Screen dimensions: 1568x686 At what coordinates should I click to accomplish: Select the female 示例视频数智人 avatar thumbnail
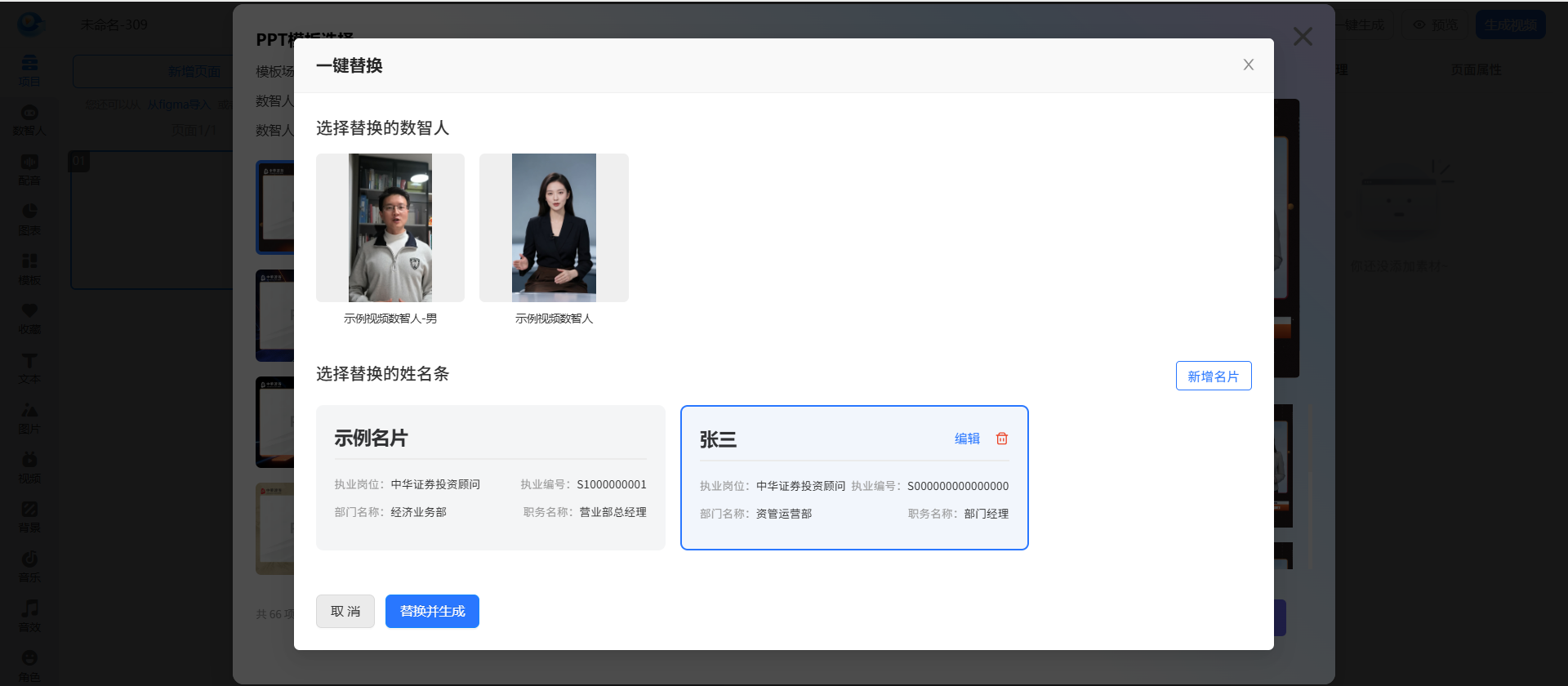click(x=554, y=228)
